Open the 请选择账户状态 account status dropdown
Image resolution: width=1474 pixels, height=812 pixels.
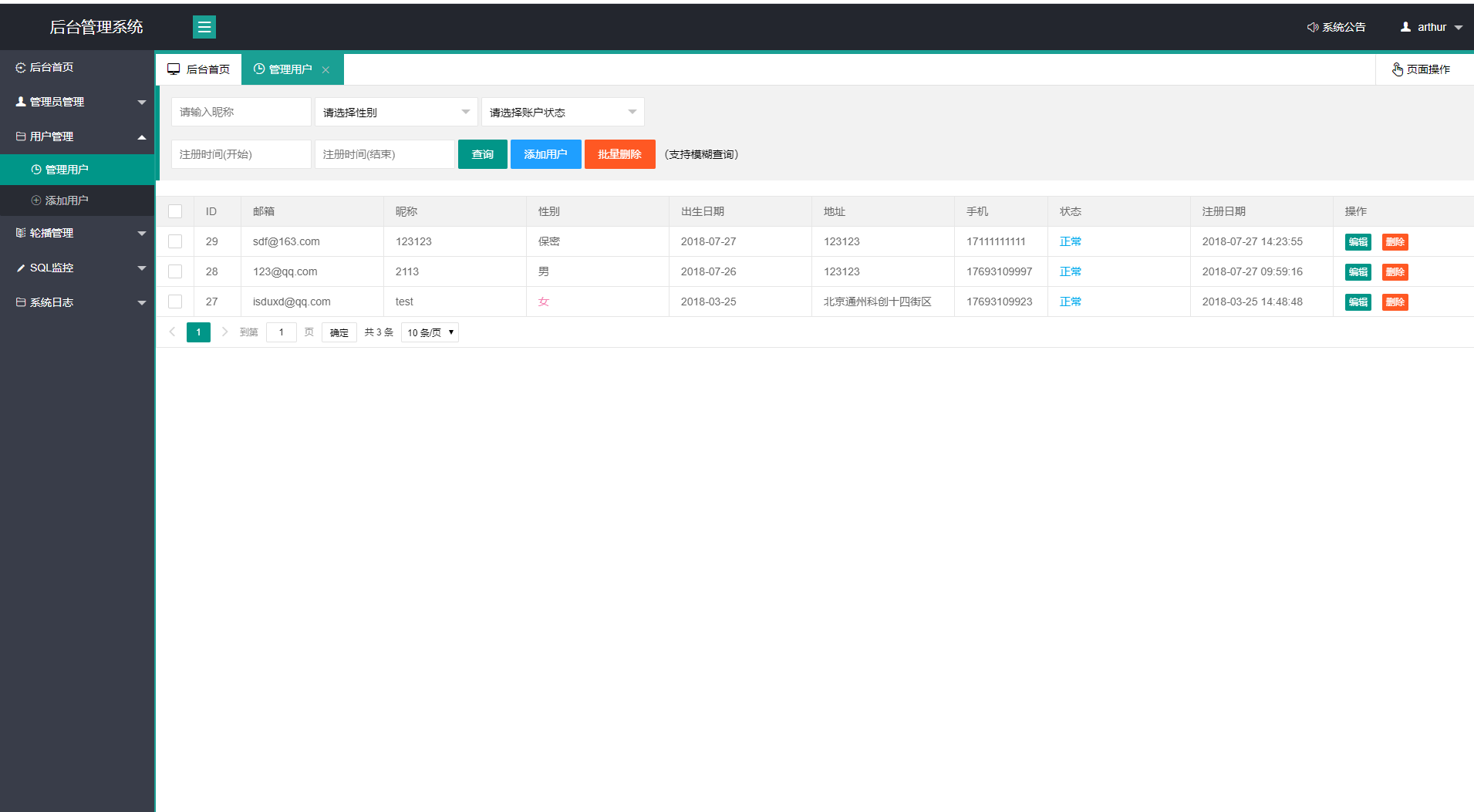(562, 111)
